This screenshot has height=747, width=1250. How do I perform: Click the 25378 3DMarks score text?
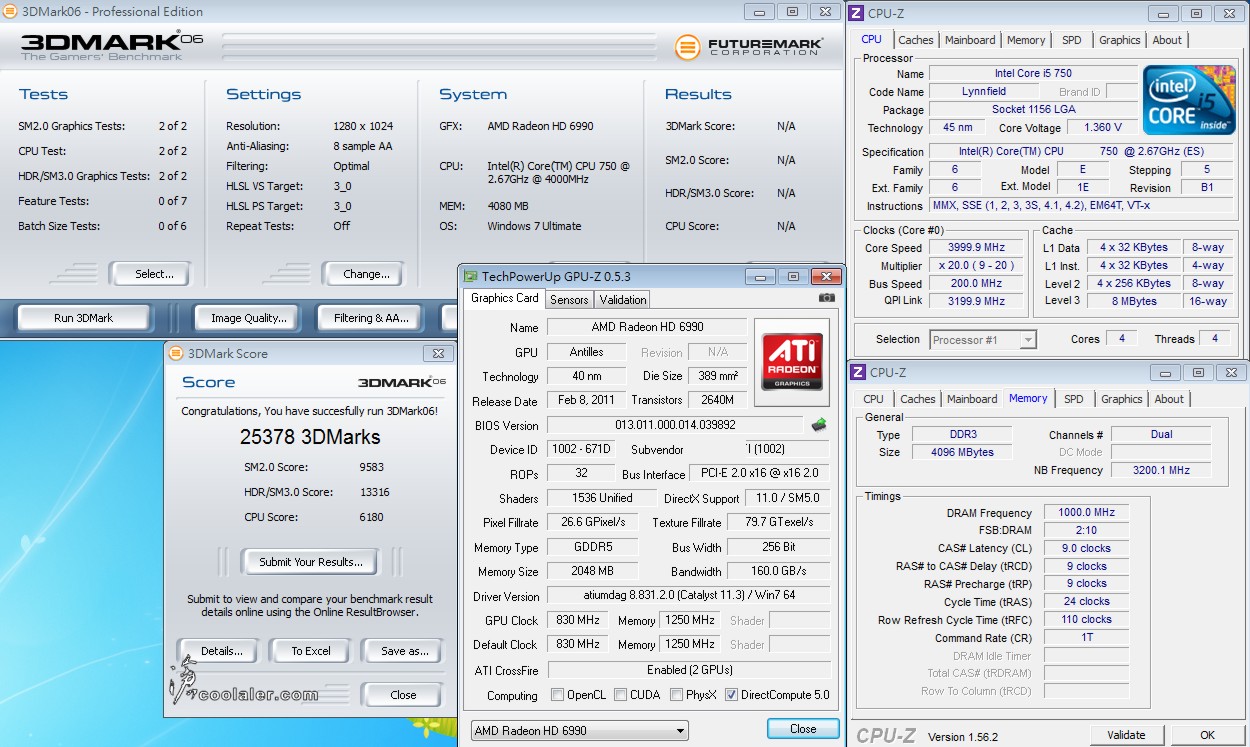[310, 437]
